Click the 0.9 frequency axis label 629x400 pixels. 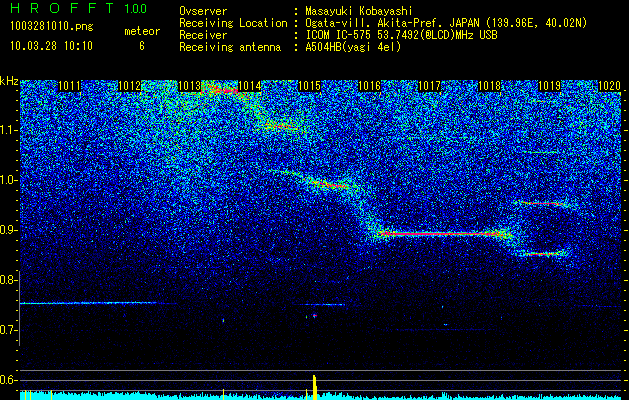click(x=9, y=230)
